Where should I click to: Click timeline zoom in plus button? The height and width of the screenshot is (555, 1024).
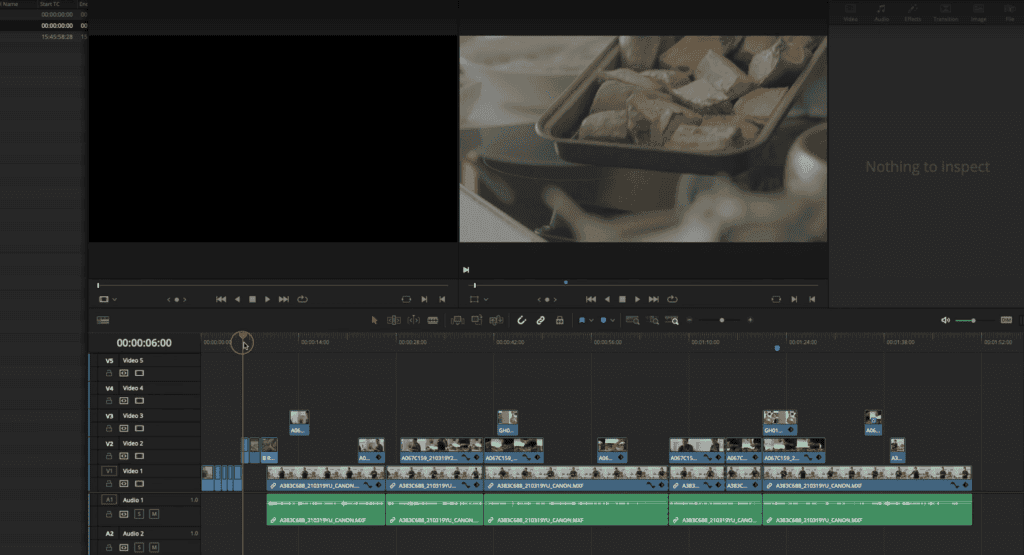(750, 320)
